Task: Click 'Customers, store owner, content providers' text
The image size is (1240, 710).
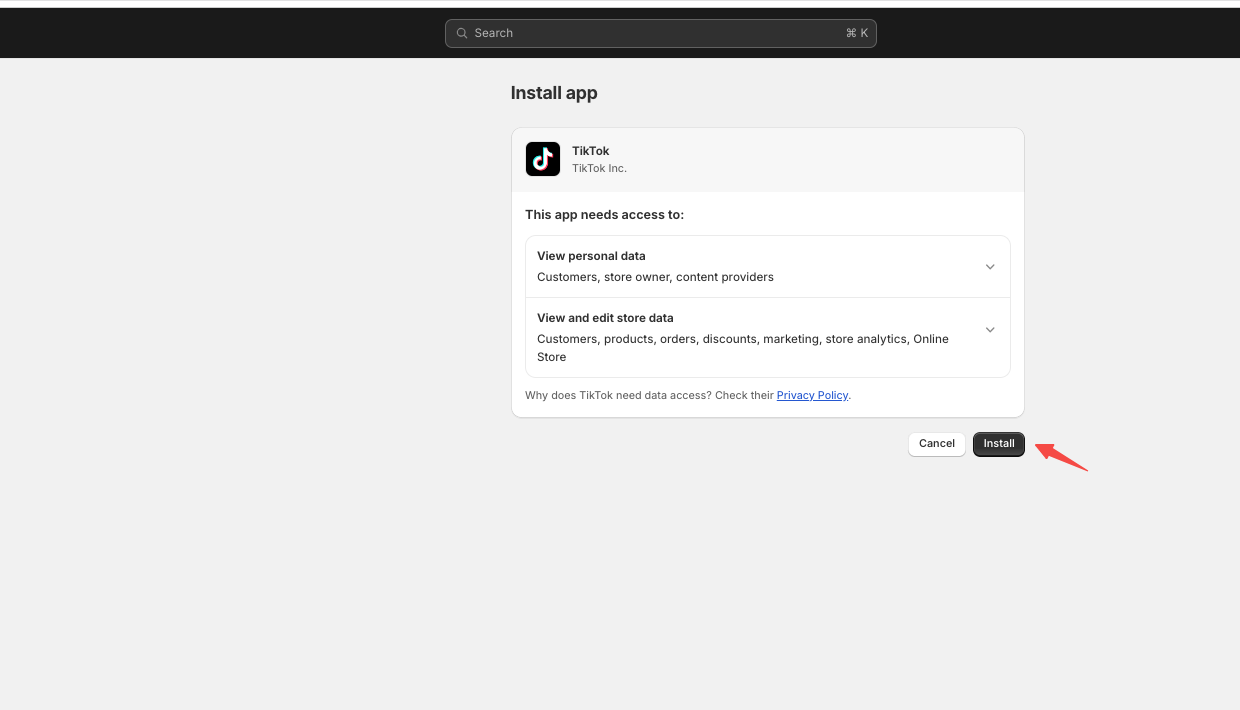Action: pyautogui.click(x=655, y=277)
